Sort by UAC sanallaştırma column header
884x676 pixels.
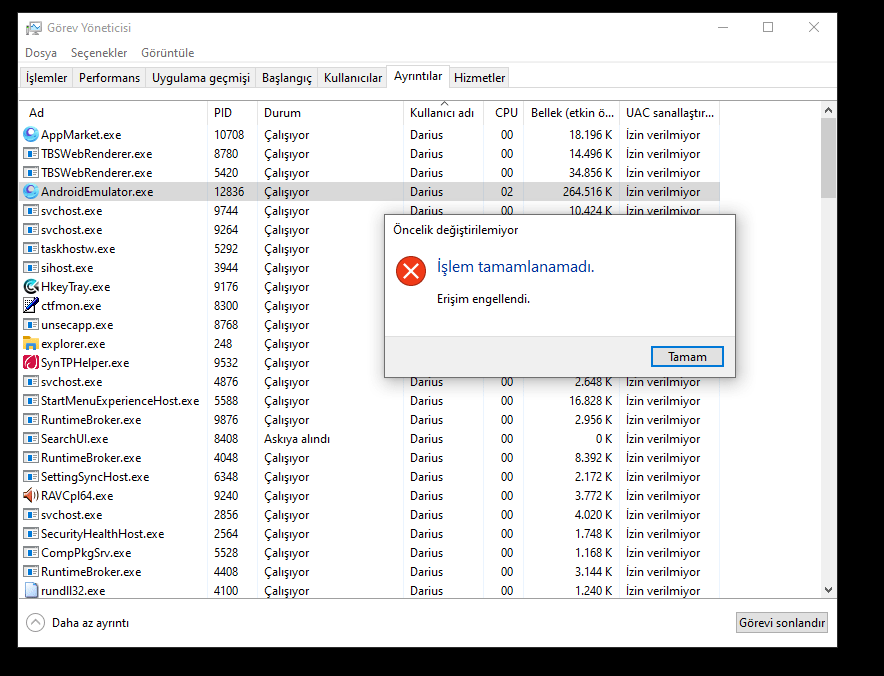point(670,113)
